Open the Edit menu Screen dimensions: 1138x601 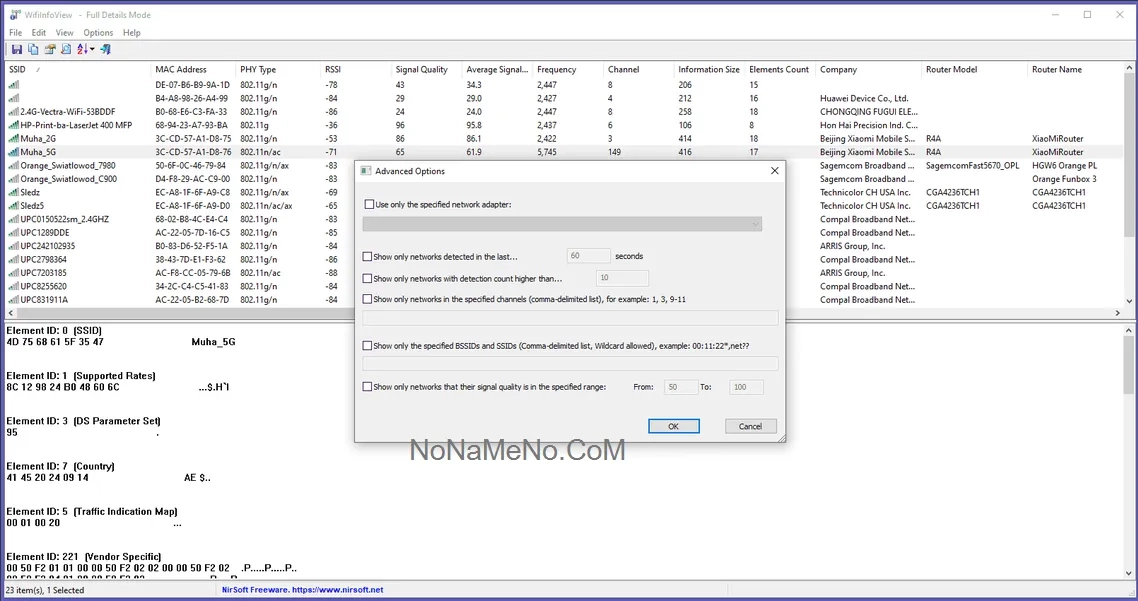tap(38, 33)
